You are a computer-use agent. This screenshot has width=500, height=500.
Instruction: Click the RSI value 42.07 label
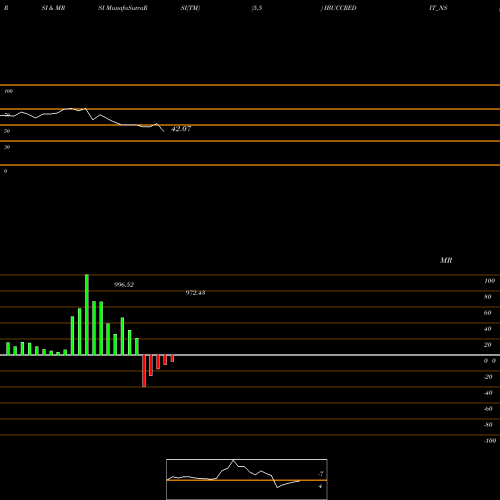click(x=181, y=129)
